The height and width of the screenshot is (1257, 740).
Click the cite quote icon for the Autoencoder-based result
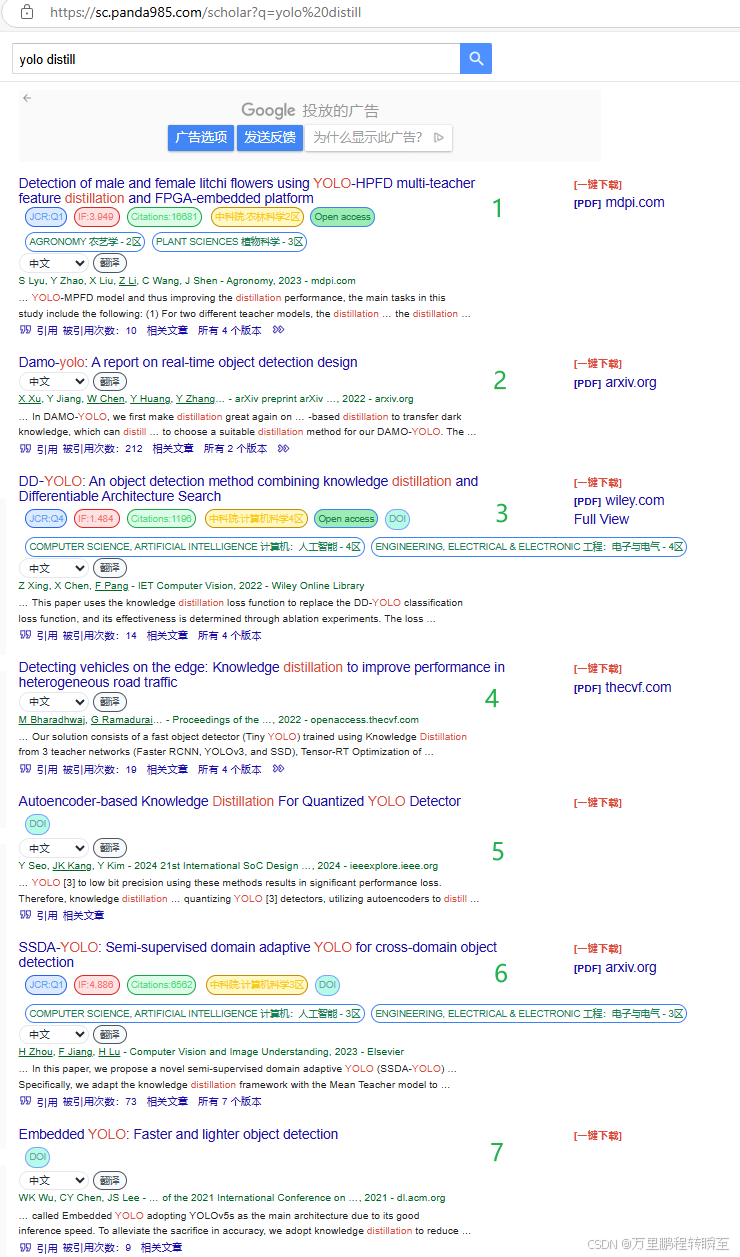25,915
